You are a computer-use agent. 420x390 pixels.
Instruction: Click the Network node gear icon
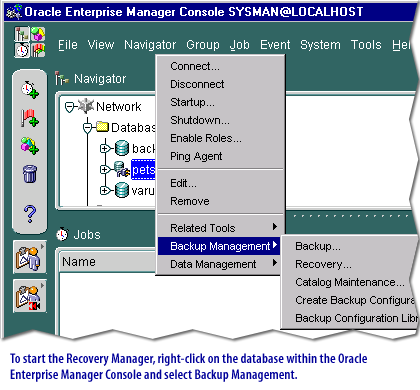(x=86, y=106)
